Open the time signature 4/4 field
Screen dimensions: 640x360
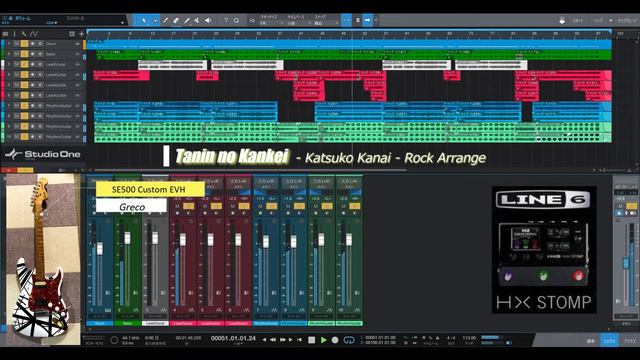(451, 338)
